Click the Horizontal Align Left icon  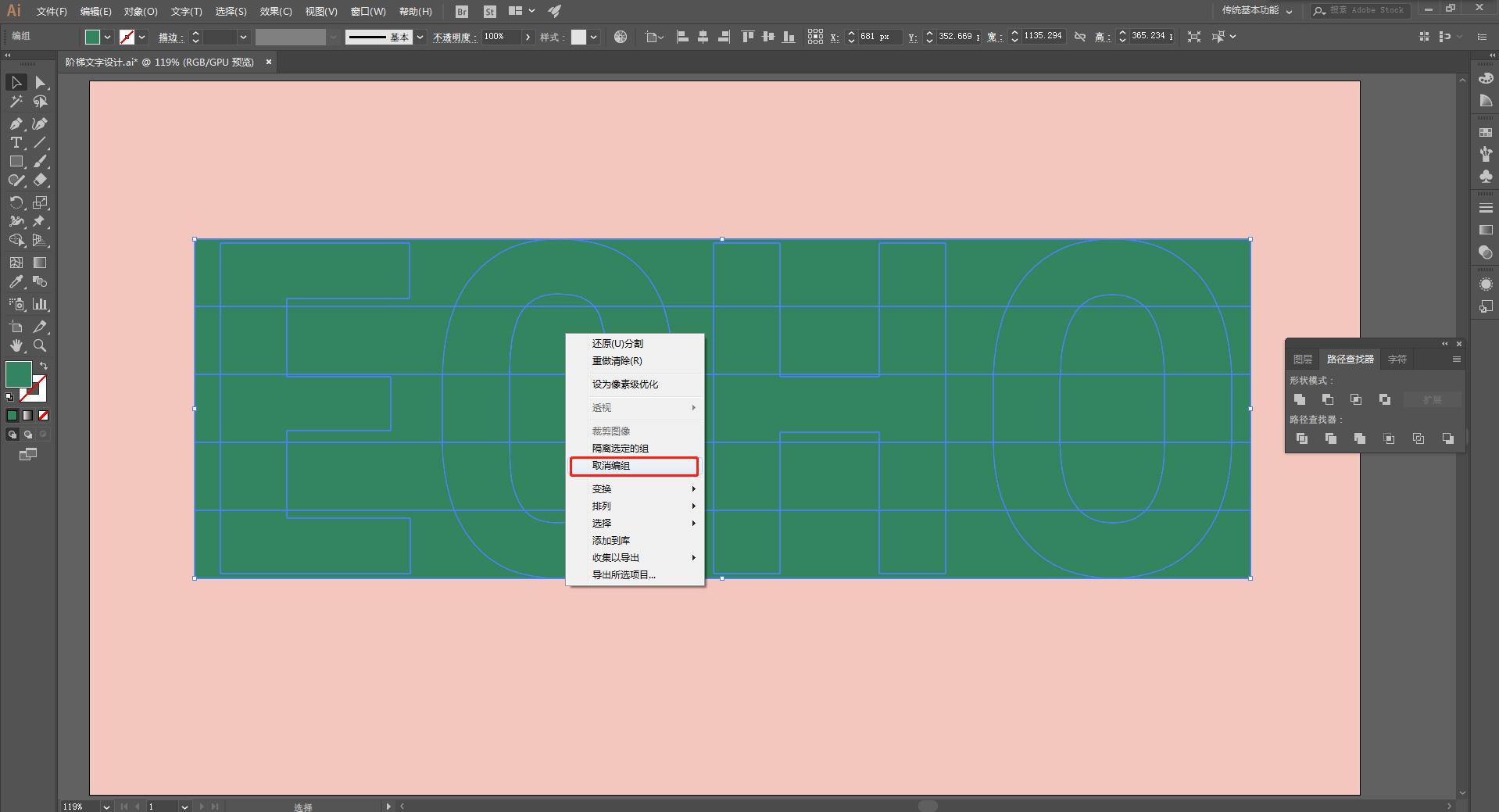[x=682, y=37]
